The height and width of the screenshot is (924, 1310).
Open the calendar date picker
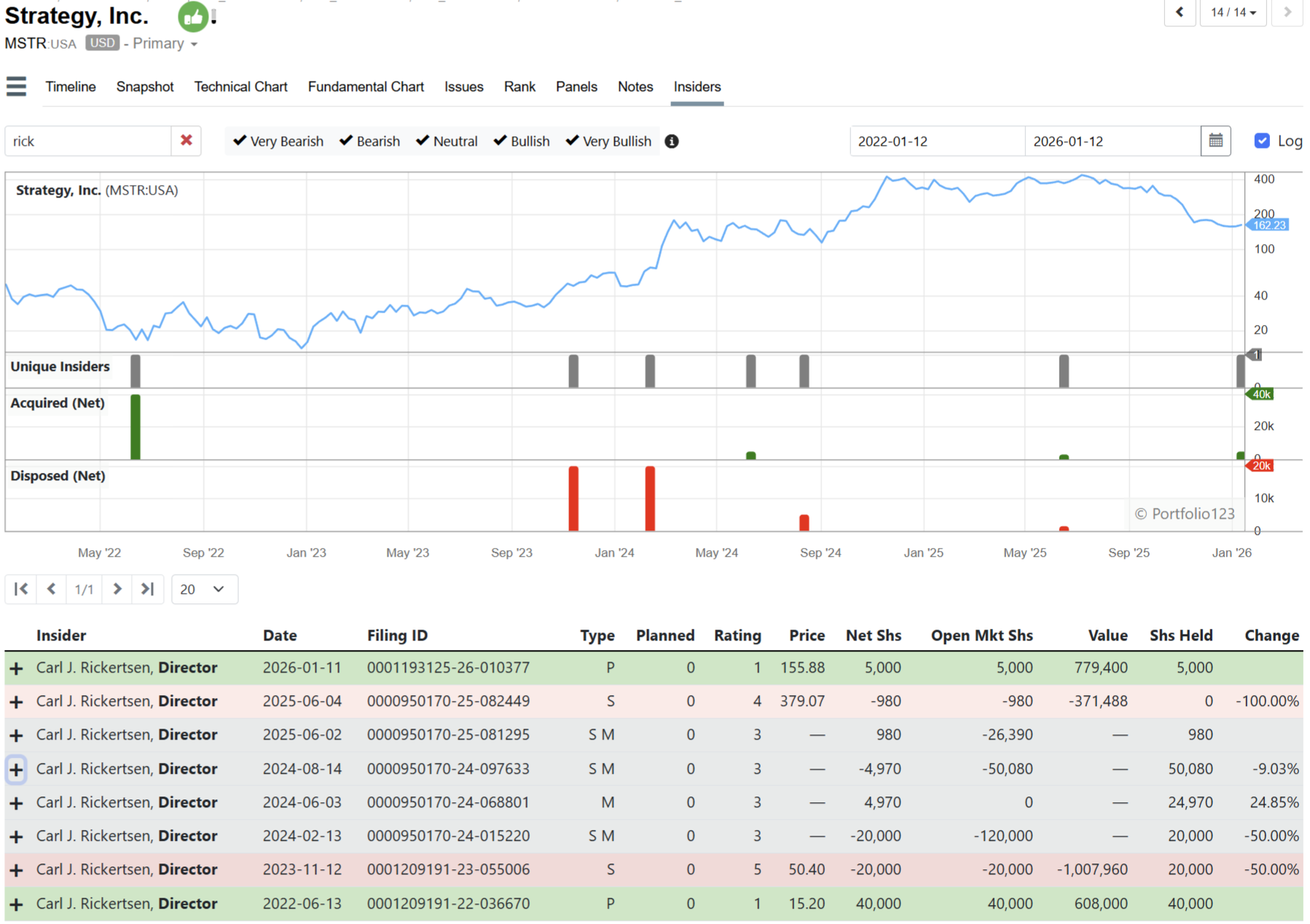pyautogui.click(x=1215, y=141)
